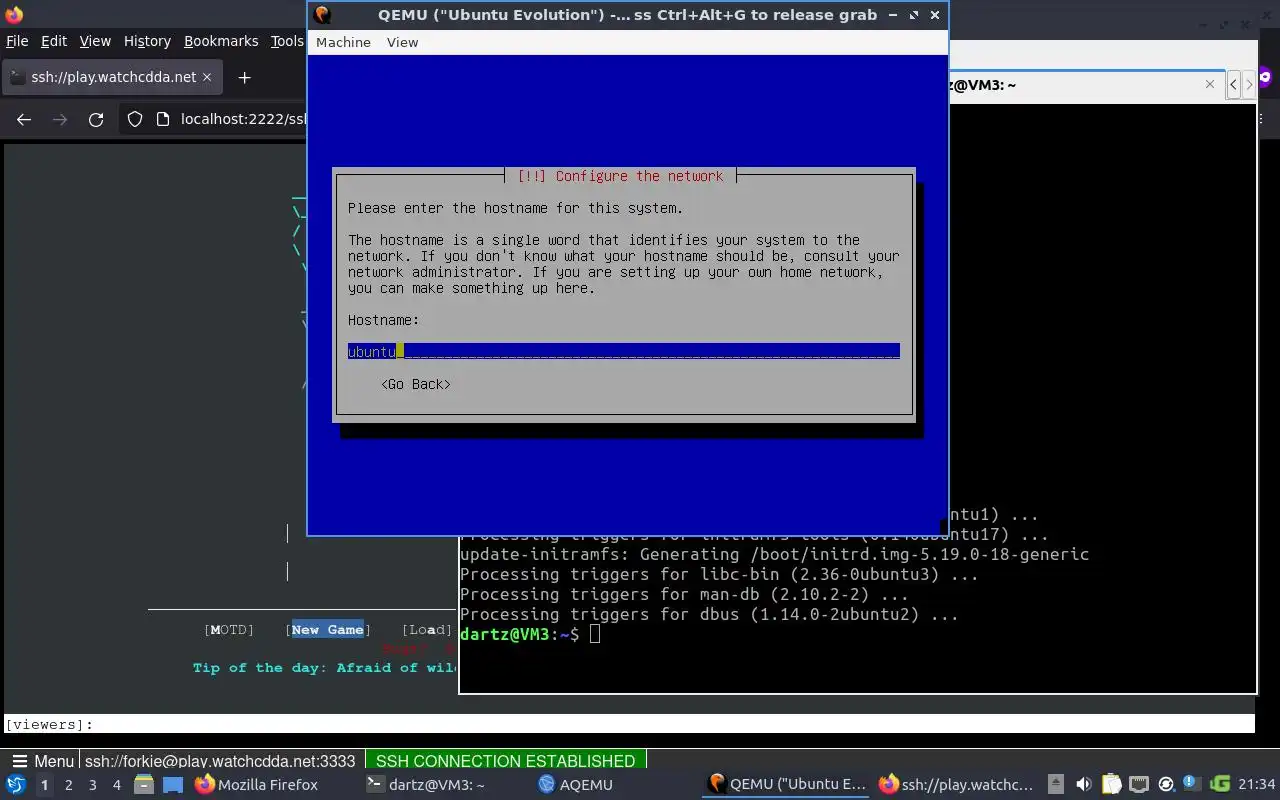Switch to ssh://play.watchc... taskbar entry

click(955, 785)
